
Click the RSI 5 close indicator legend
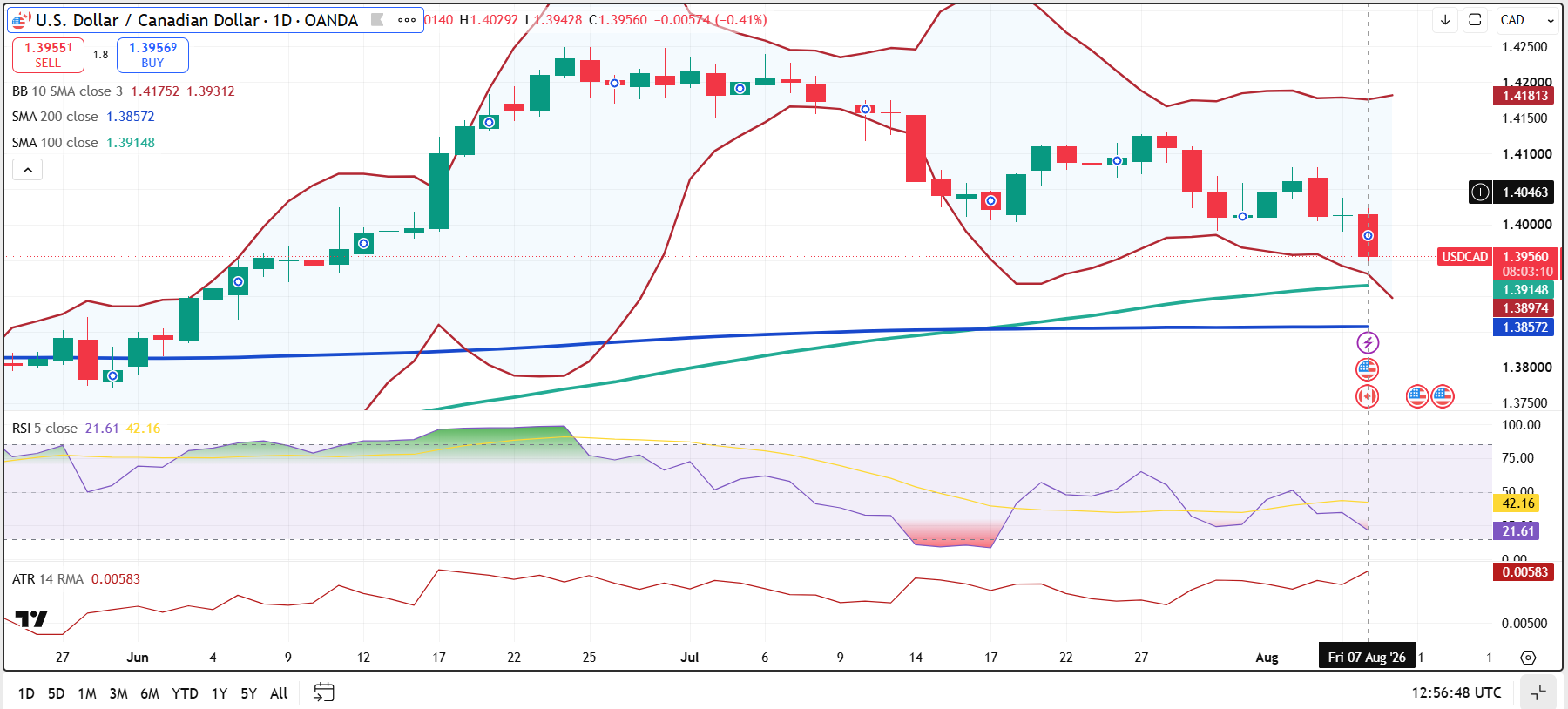click(44, 429)
